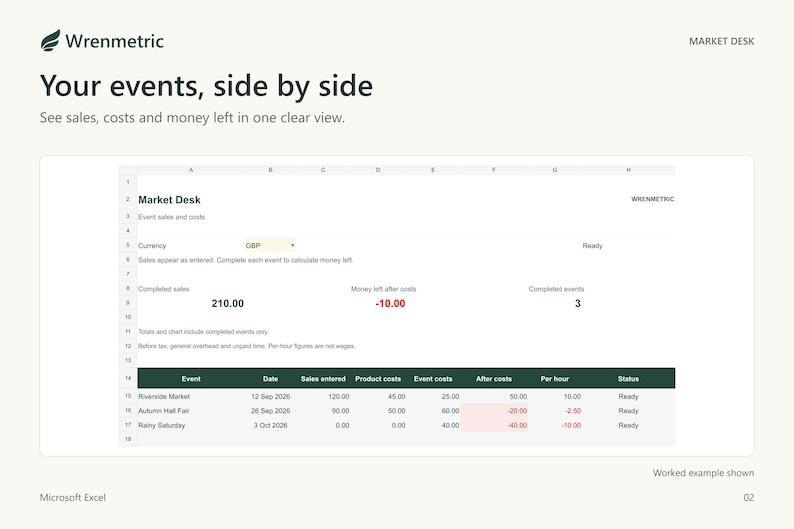Click the 'Market Desk' title cell in the sheet
Image resolution: width=794 pixels, height=529 pixels.
pyautogui.click(x=169, y=200)
